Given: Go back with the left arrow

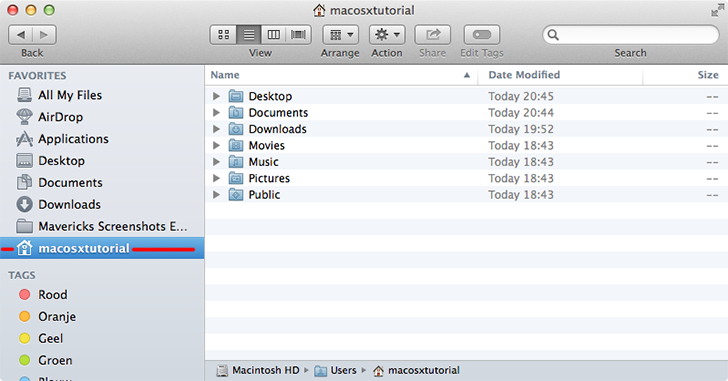Looking at the screenshot, I should 20,35.
